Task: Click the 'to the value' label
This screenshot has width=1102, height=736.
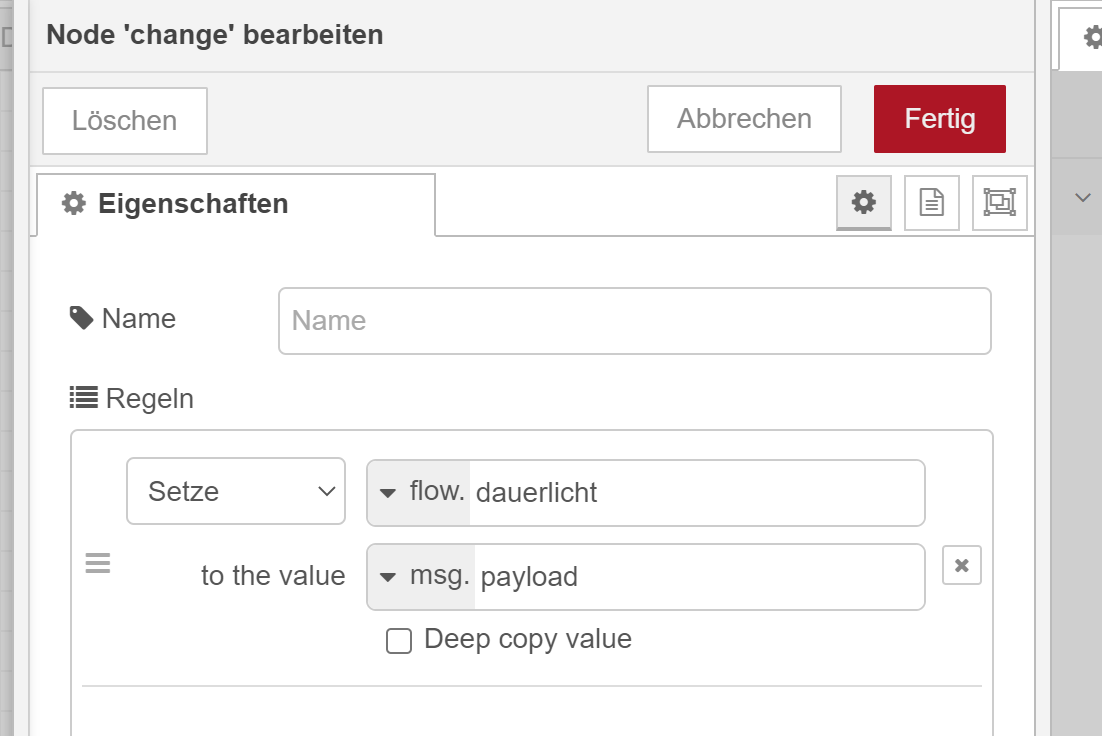Action: [x=273, y=576]
